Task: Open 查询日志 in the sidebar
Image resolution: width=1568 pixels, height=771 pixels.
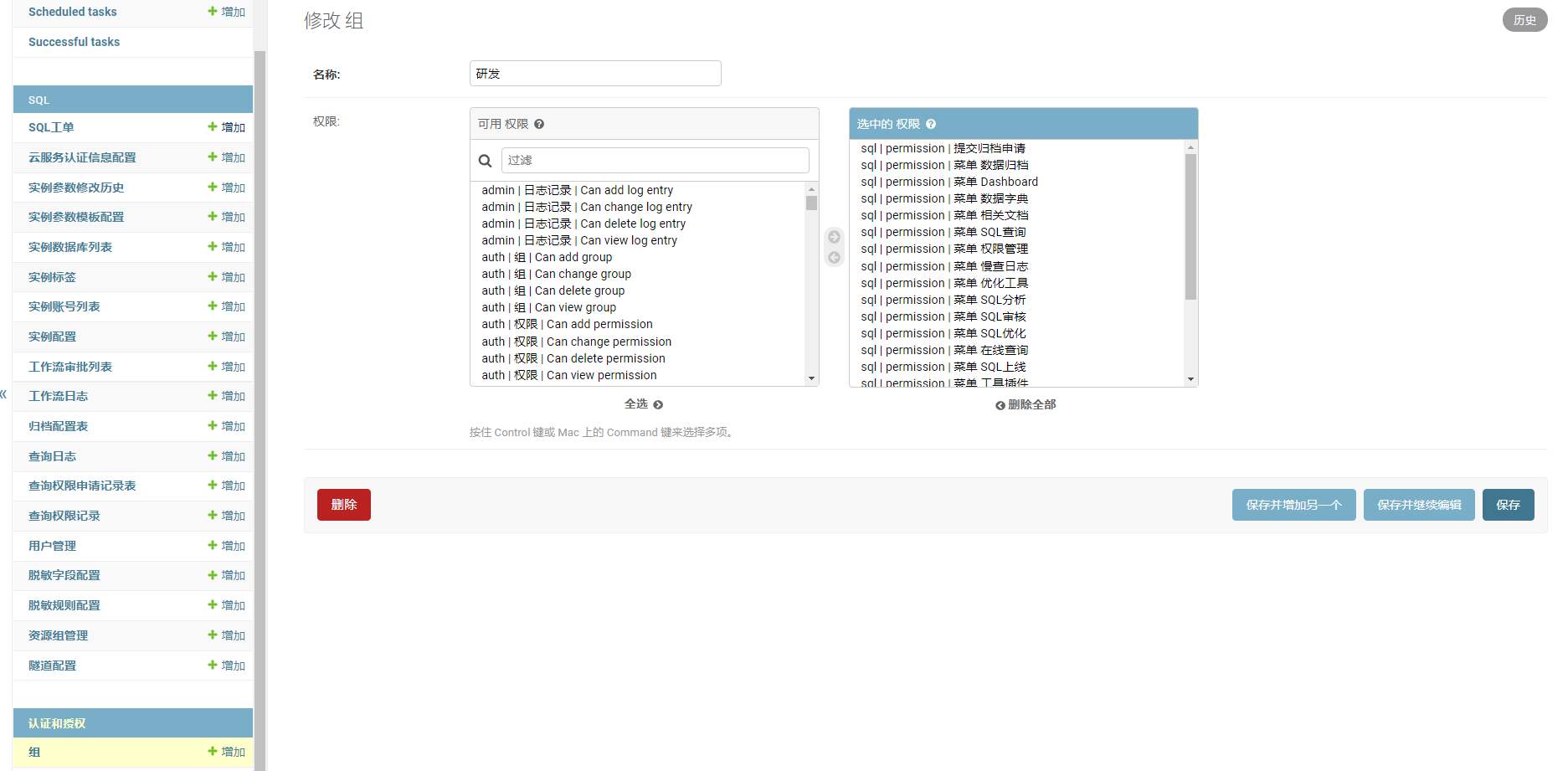Action: 52,456
